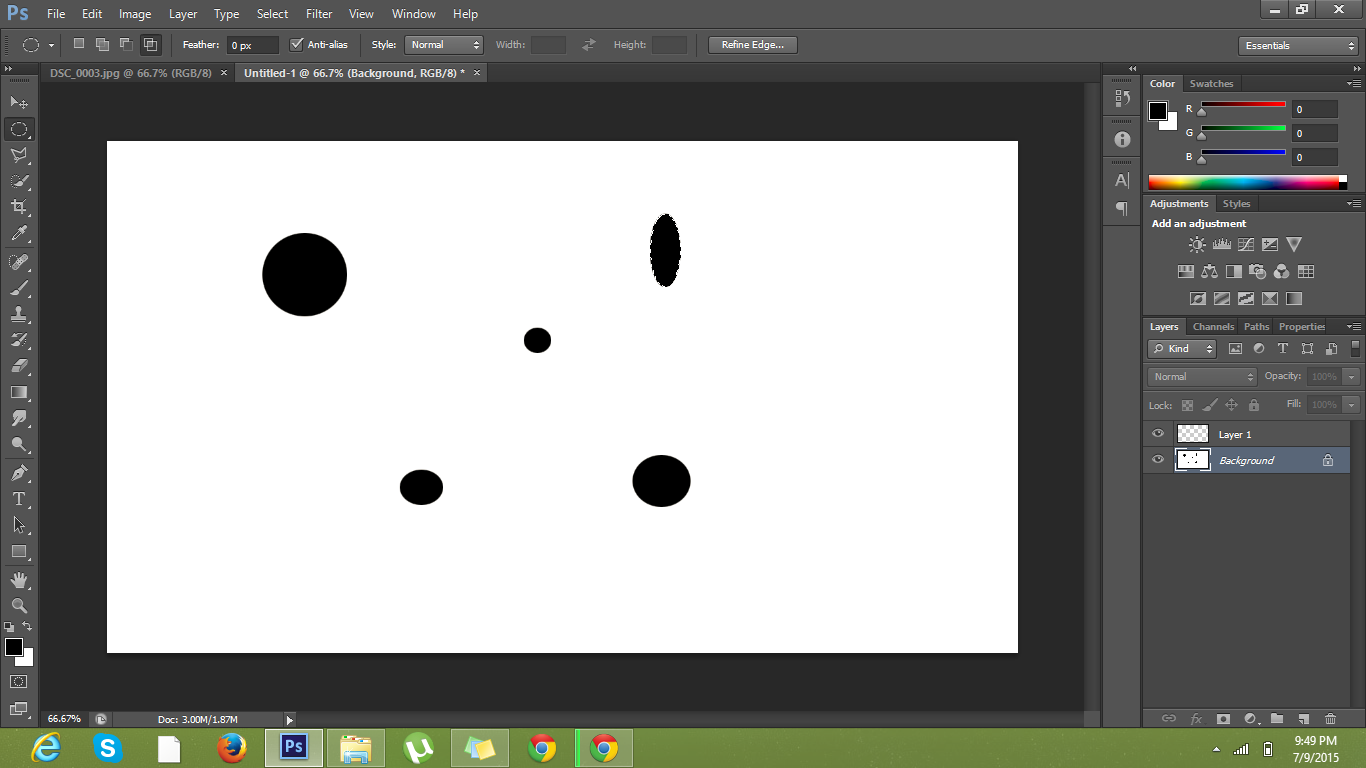Viewport: 1366px width, 768px height.
Task: Click the color spectrum ramp
Action: 1243,182
